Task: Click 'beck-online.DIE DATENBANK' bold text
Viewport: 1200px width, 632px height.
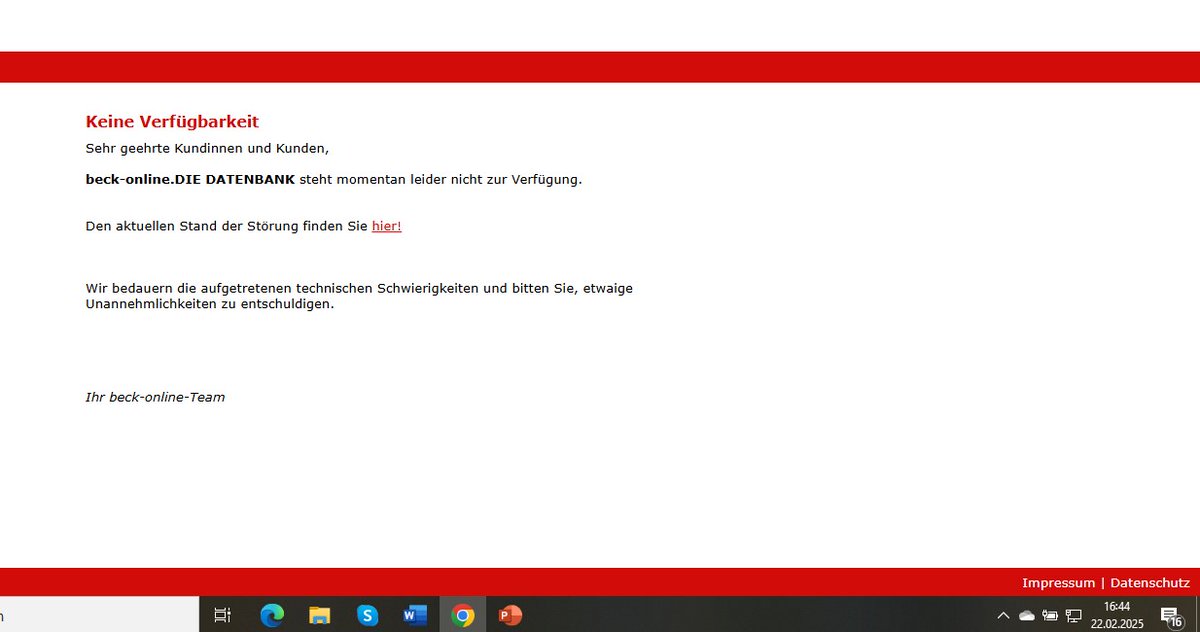Action: coord(190,180)
